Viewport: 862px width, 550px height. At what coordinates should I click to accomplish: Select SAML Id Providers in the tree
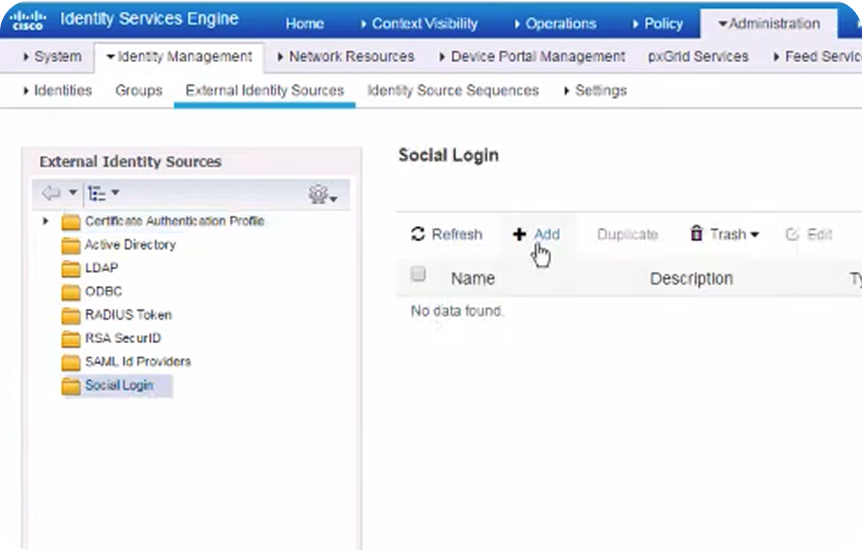point(138,362)
